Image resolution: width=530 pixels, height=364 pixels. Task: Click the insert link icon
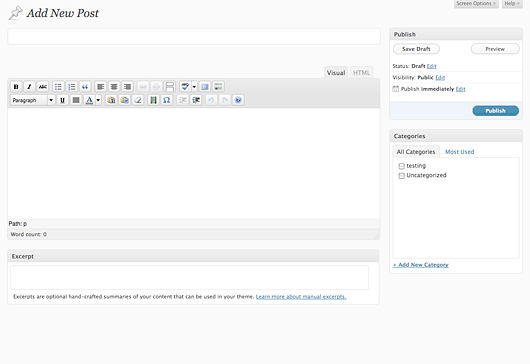[143, 87]
